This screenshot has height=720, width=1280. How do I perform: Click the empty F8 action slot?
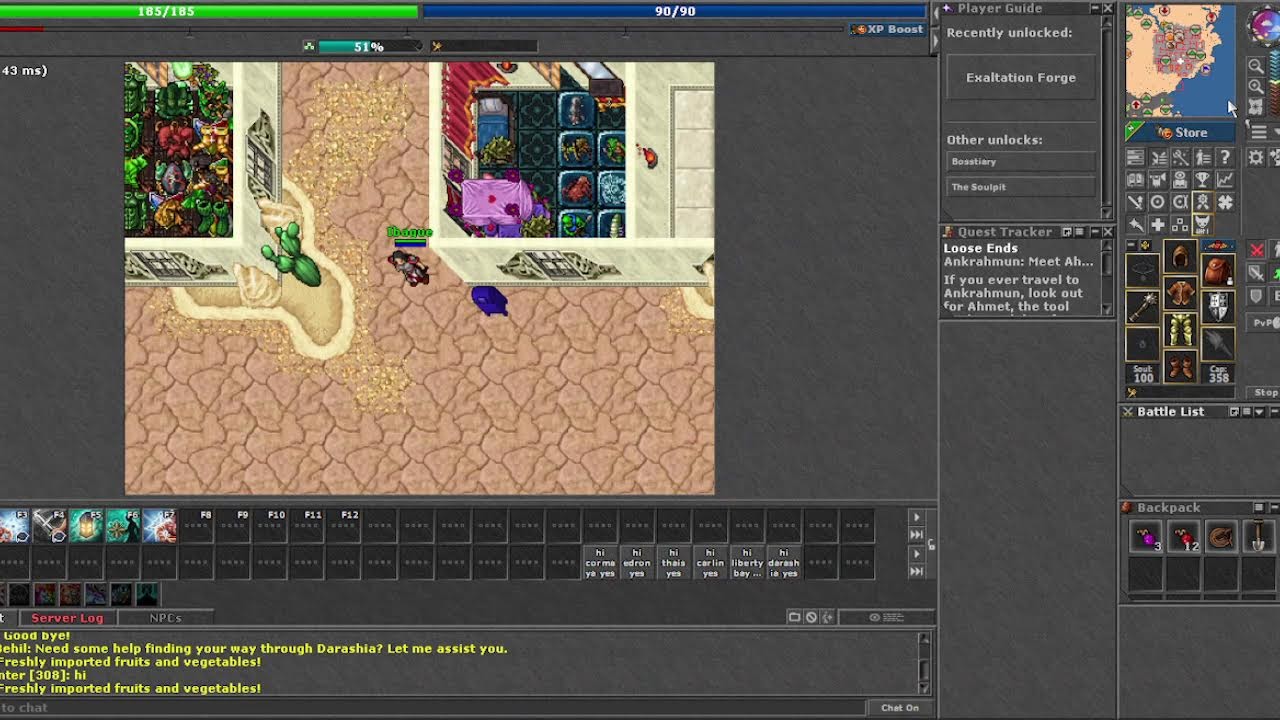pyautogui.click(x=197, y=526)
